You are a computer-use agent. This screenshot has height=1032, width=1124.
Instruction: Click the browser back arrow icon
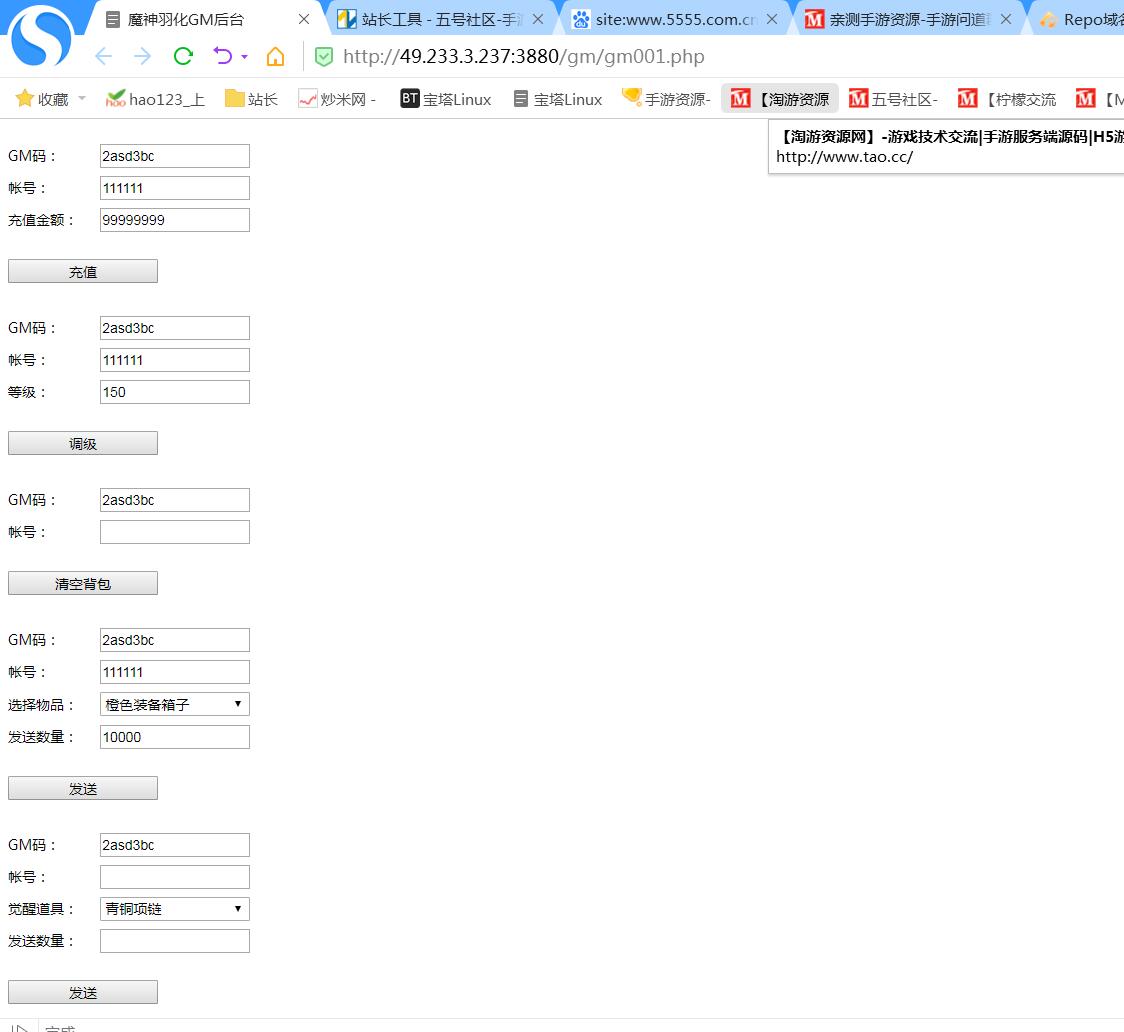click(103, 56)
